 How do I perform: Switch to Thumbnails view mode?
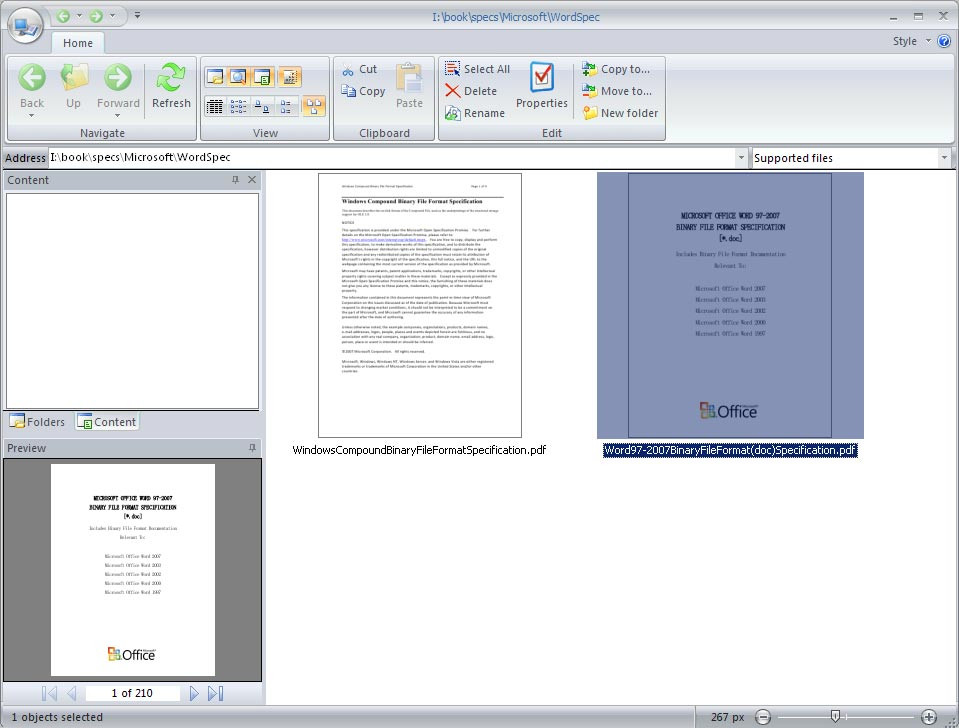point(313,106)
